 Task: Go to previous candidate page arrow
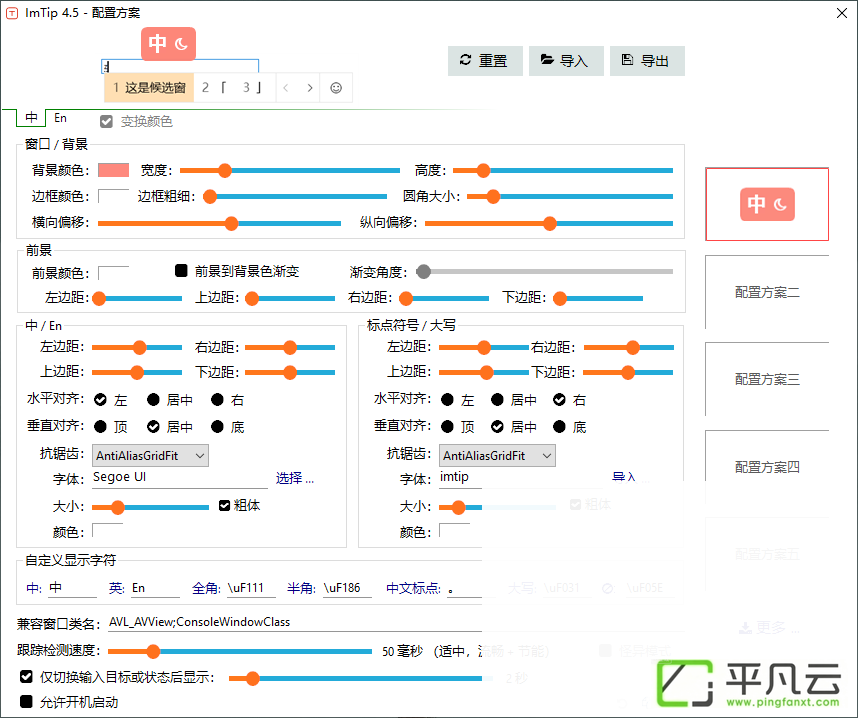pos(286,88)
